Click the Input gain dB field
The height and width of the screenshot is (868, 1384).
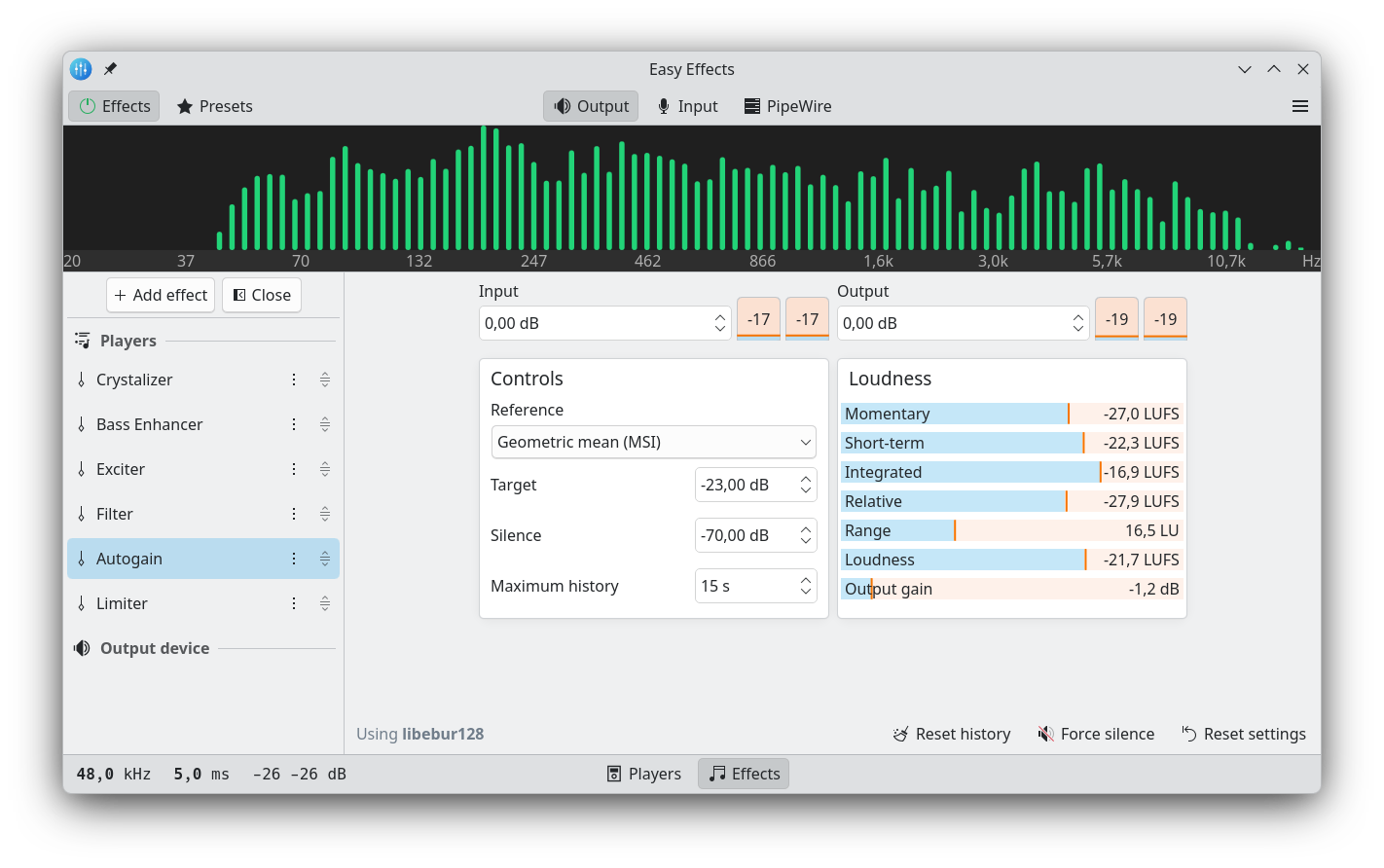pyautogui.click(x=594, y=323)
